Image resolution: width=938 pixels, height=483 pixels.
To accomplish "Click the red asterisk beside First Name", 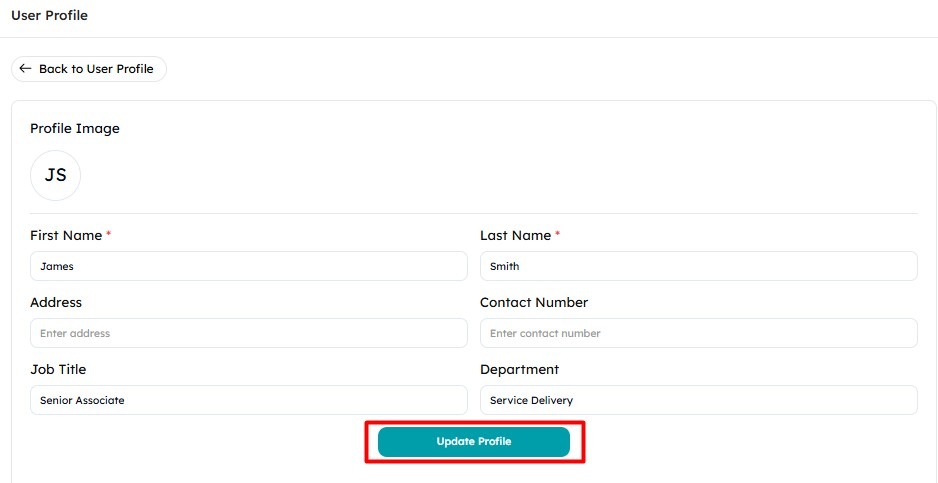I will (108, 235).
